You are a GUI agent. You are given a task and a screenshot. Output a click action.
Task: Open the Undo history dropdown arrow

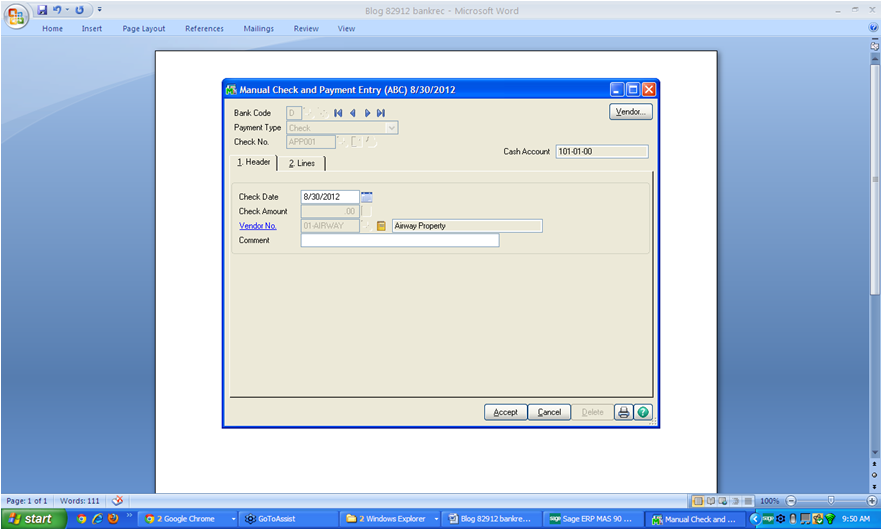point(67,10)
